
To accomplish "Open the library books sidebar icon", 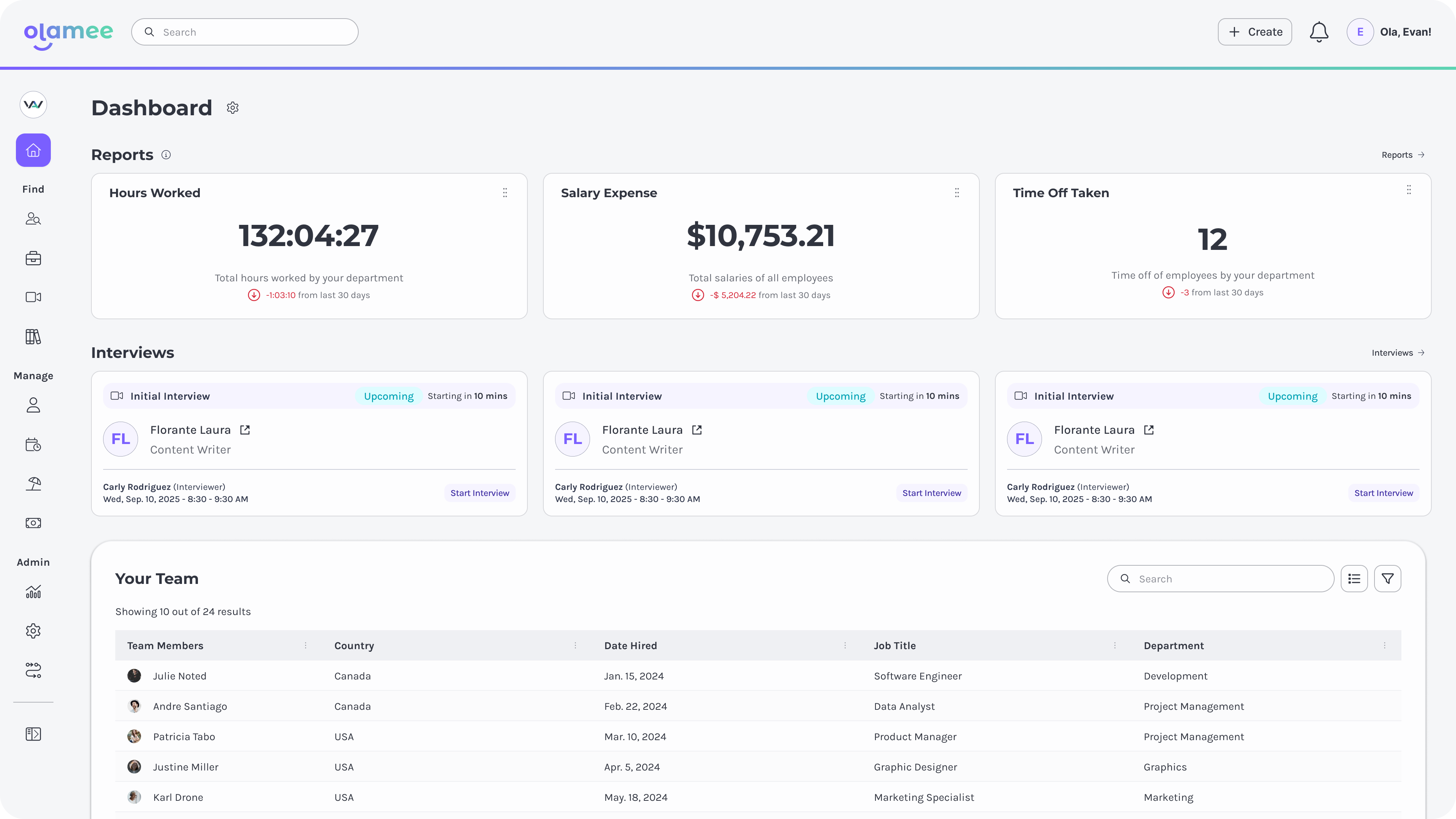I will tap(33, 337).
